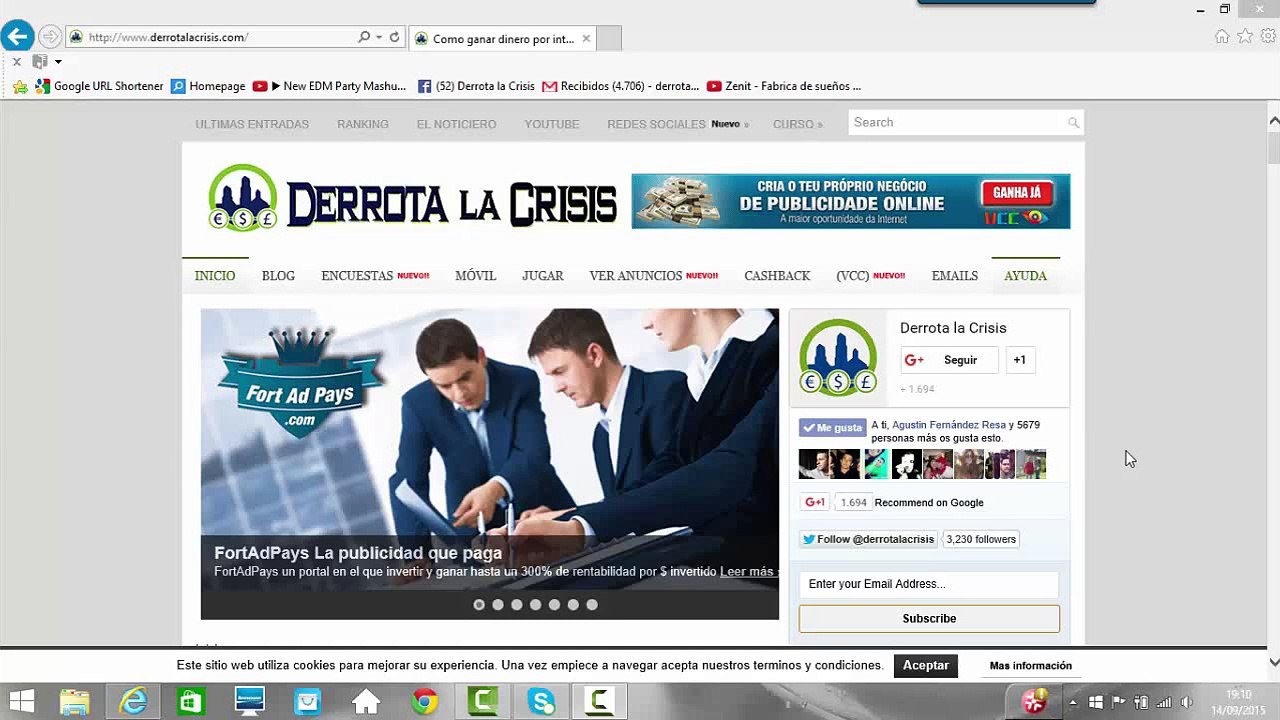Open Mas información cookie link
This screenshot has width=1280, height=720.
coord(1030,666)
